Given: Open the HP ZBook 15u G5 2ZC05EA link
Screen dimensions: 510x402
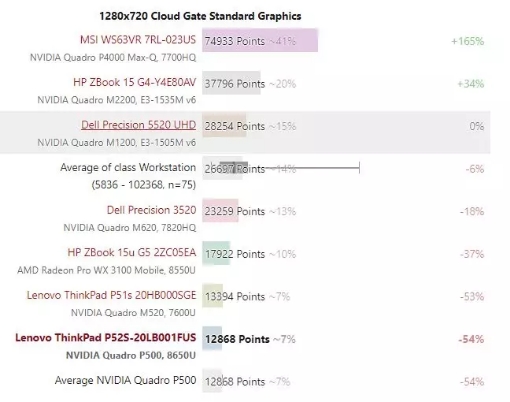Looking at the screenshot, I should [132, 252].
